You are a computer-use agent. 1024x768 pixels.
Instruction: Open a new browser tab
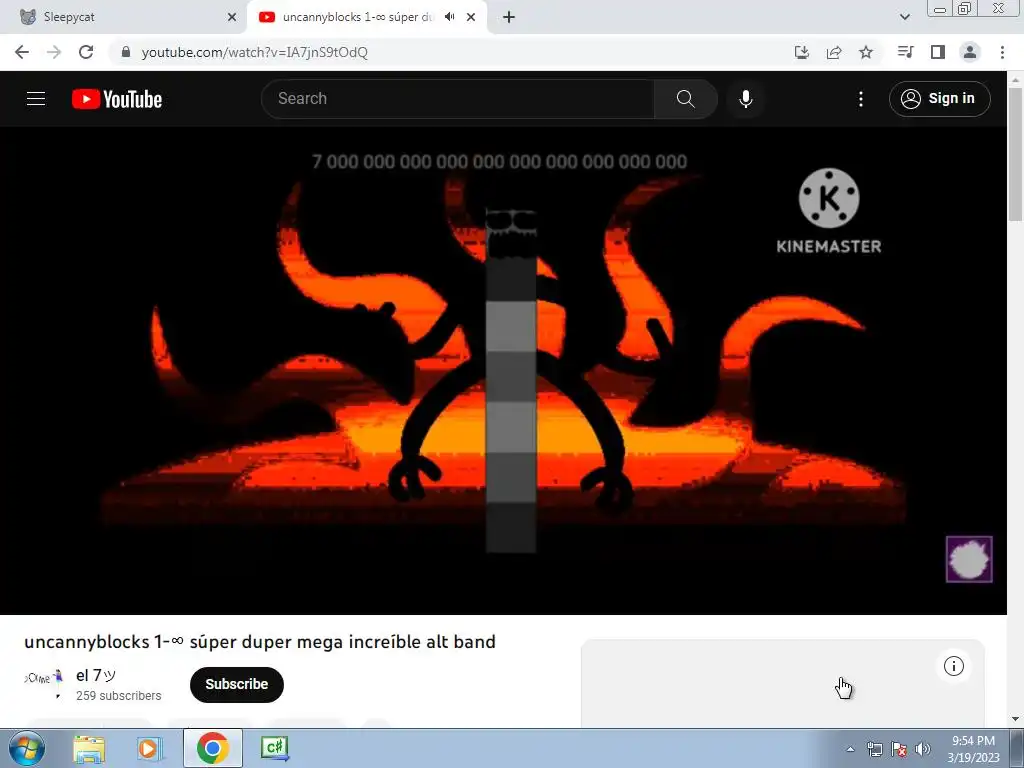(x=509, y=17)
